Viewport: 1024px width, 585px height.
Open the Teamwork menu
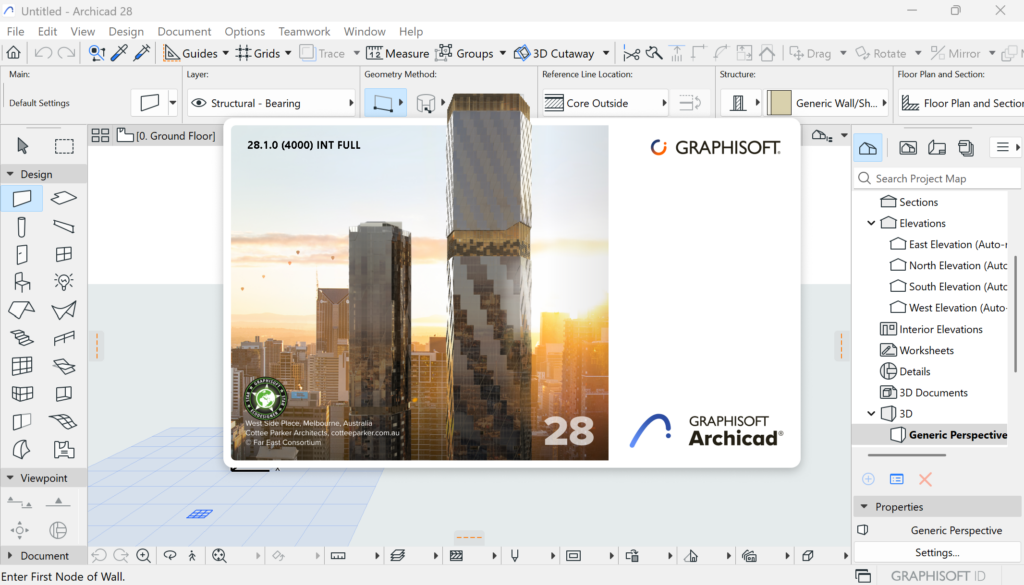(304, 31)
